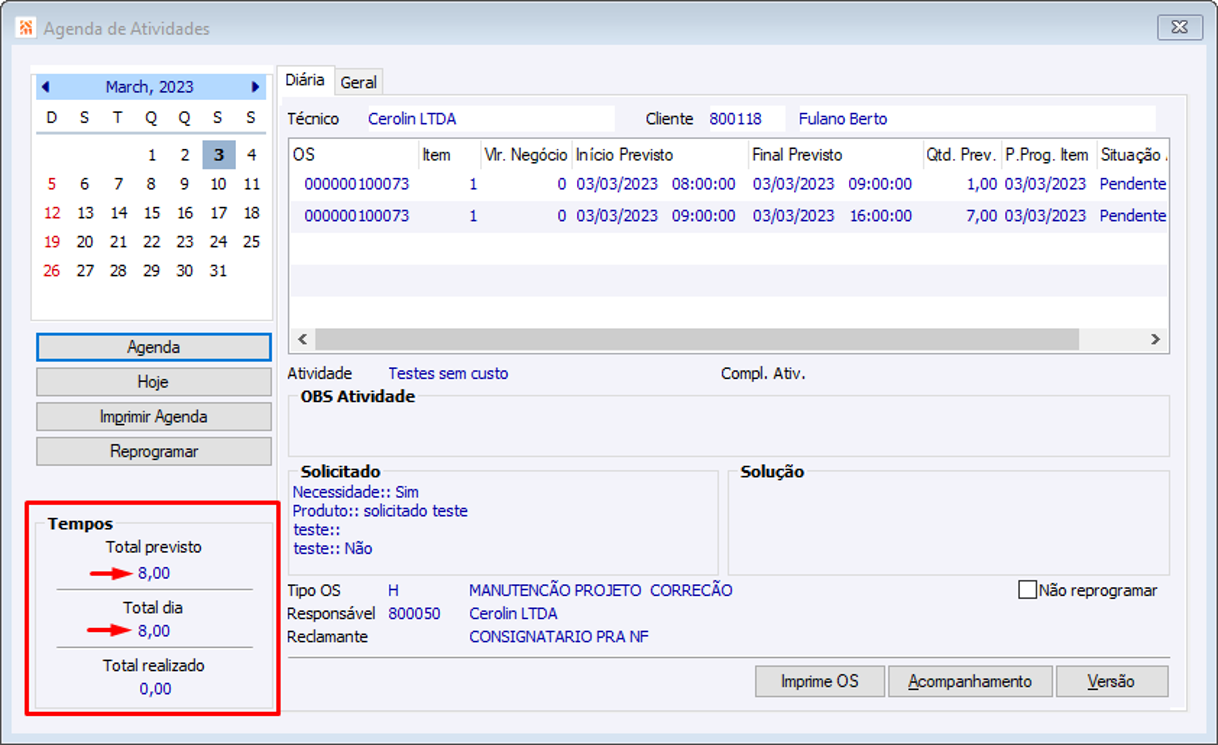Go to next month in calendar

tap(256, 87)
